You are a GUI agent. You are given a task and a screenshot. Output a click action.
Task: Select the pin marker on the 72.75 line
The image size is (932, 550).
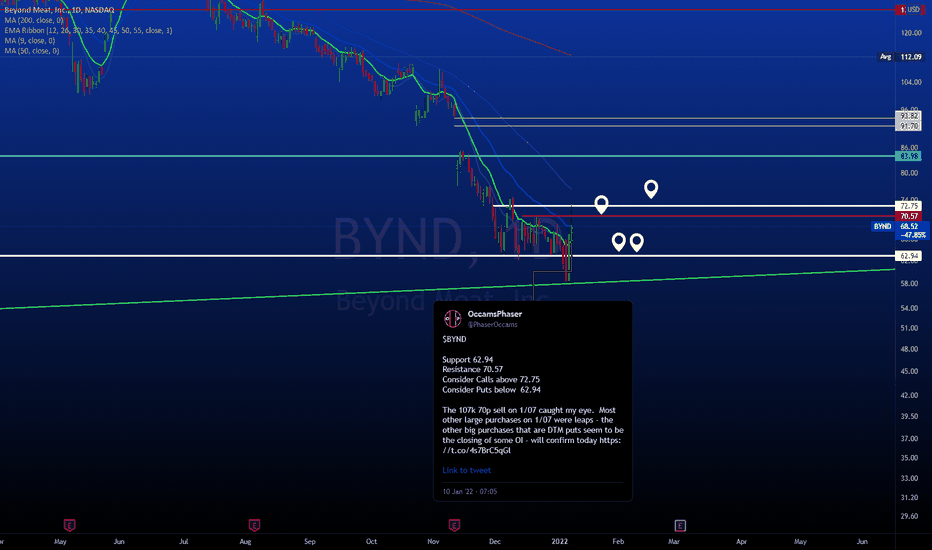click(602, 205)
